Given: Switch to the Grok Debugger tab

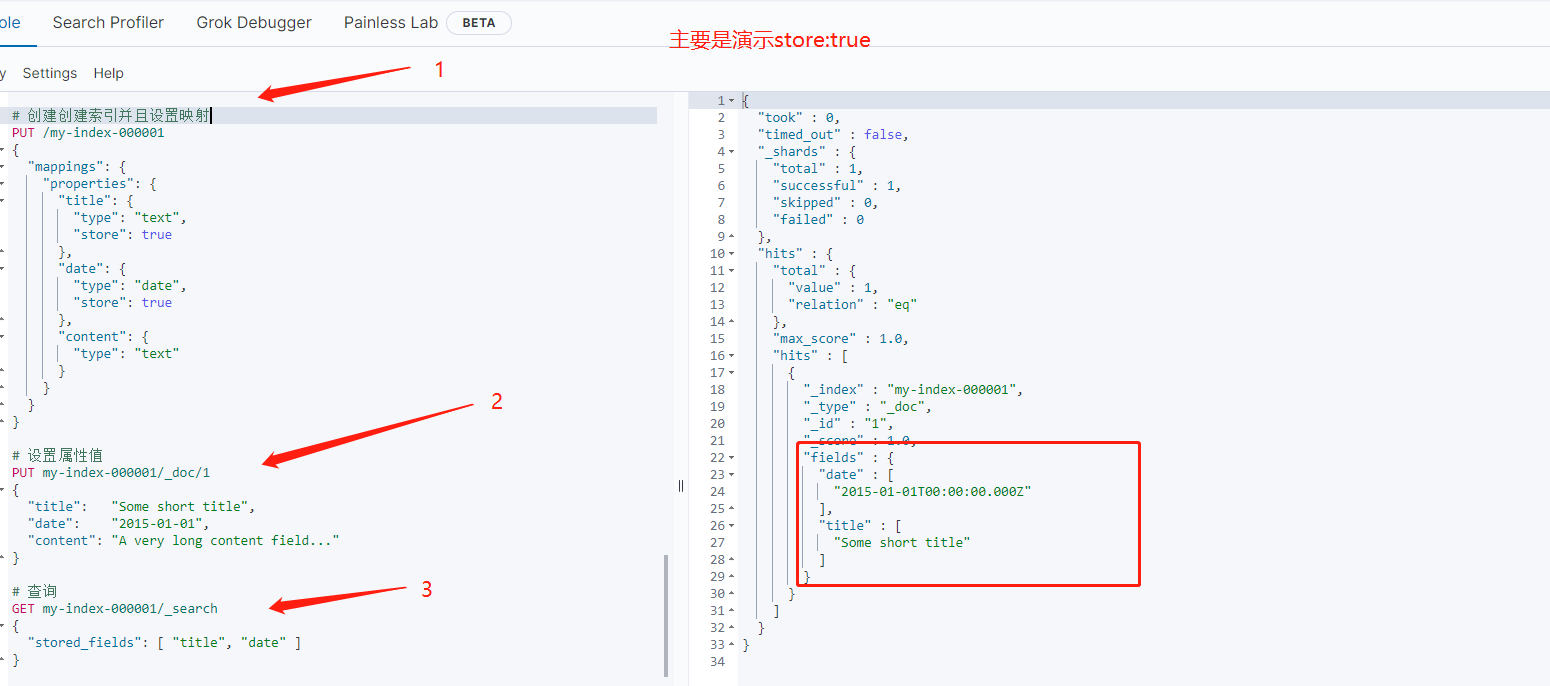Looking at the screenshot, I should [254, 22].
